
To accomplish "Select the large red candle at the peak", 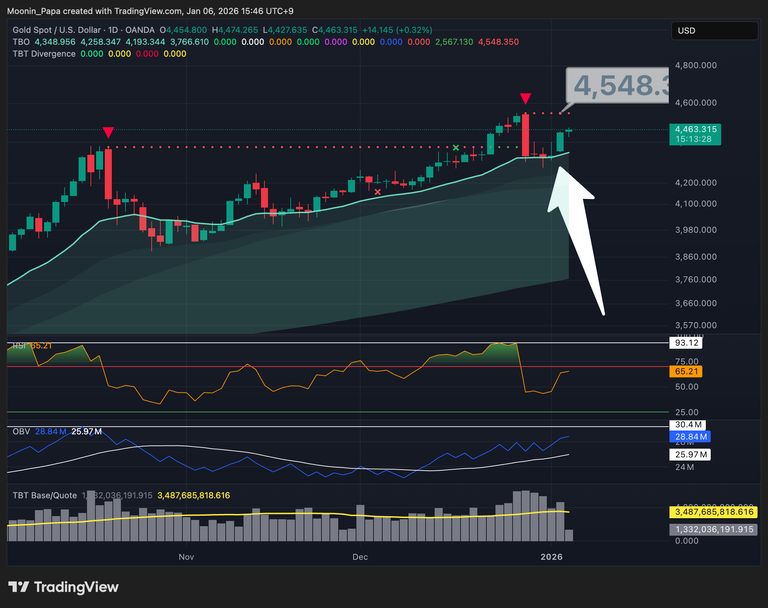I will [x=525, y=135].
